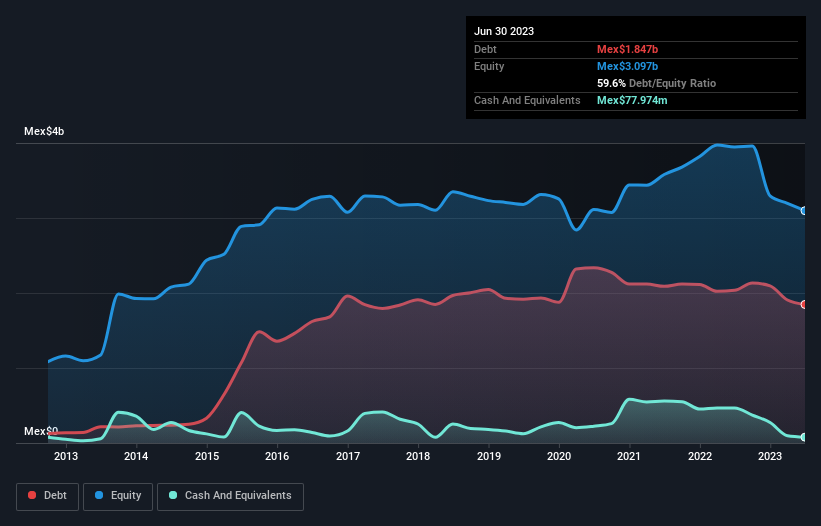Viewport: 821px width, 526px height.
Task: Click the Cash And Equivalents tooltip label
Action: [x=527, y=100]
